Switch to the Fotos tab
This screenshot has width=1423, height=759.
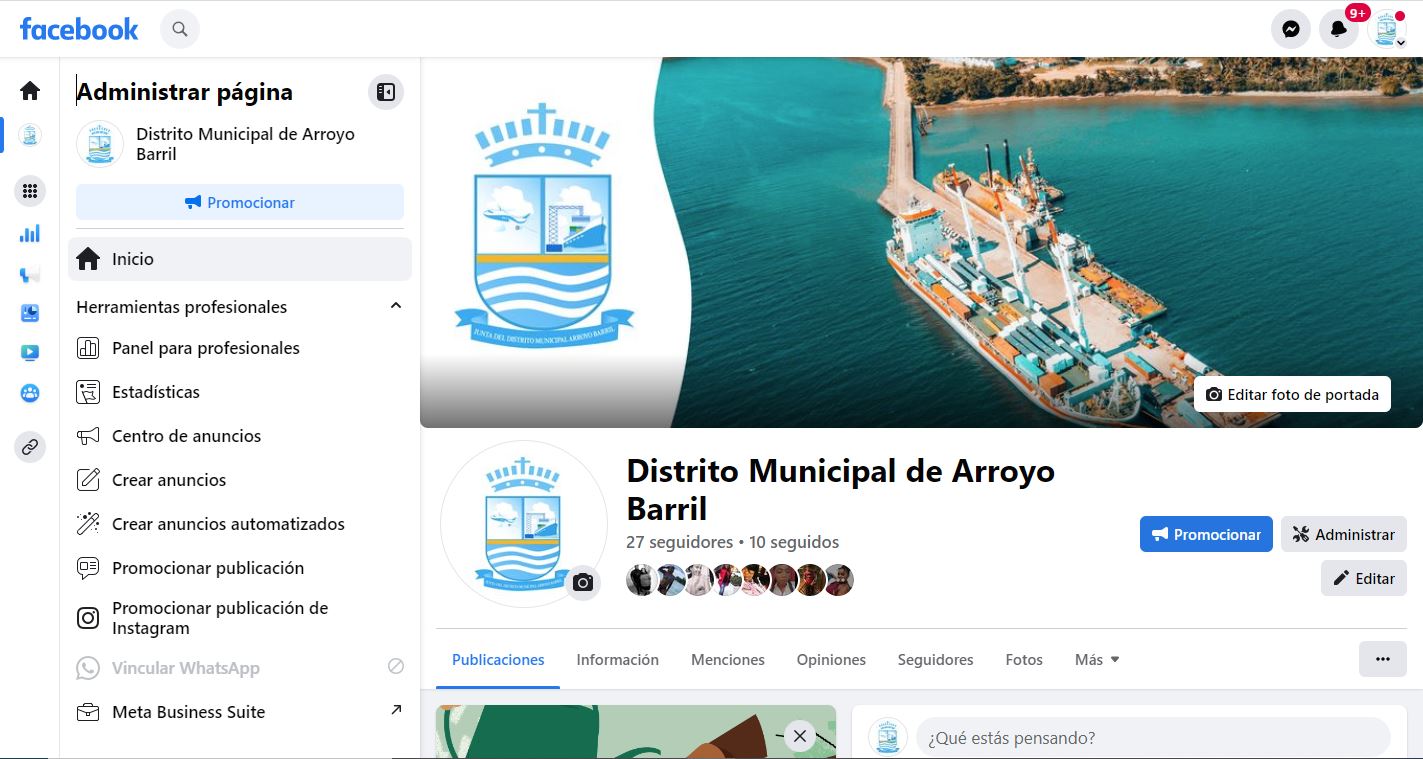1024,660
